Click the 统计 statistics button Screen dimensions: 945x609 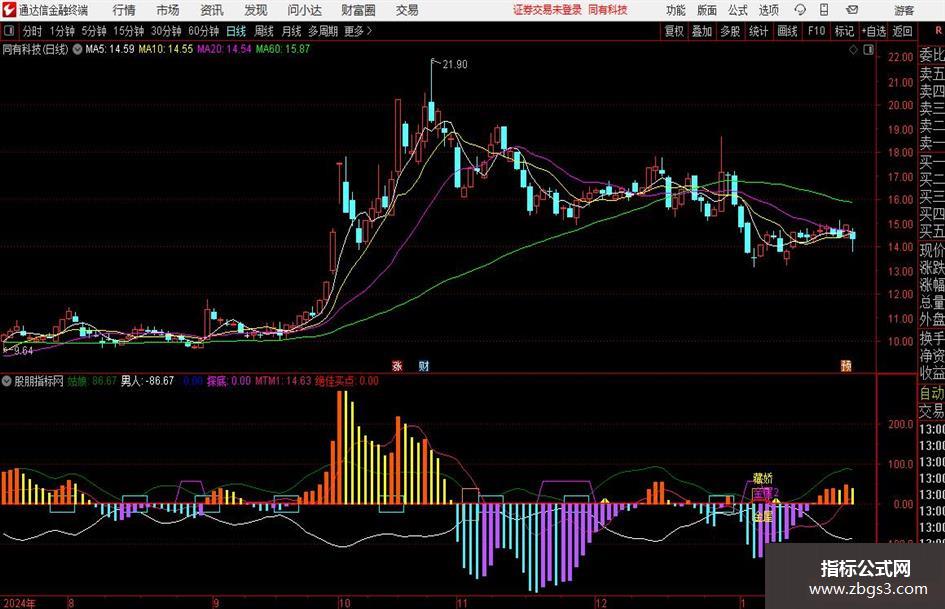pos(758,31)
